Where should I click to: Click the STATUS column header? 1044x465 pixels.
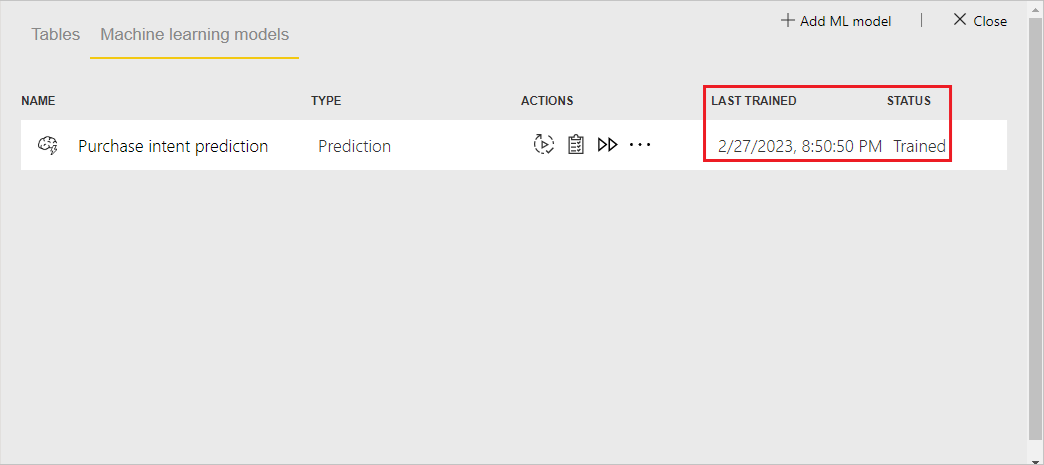click(x=909, y=101)
